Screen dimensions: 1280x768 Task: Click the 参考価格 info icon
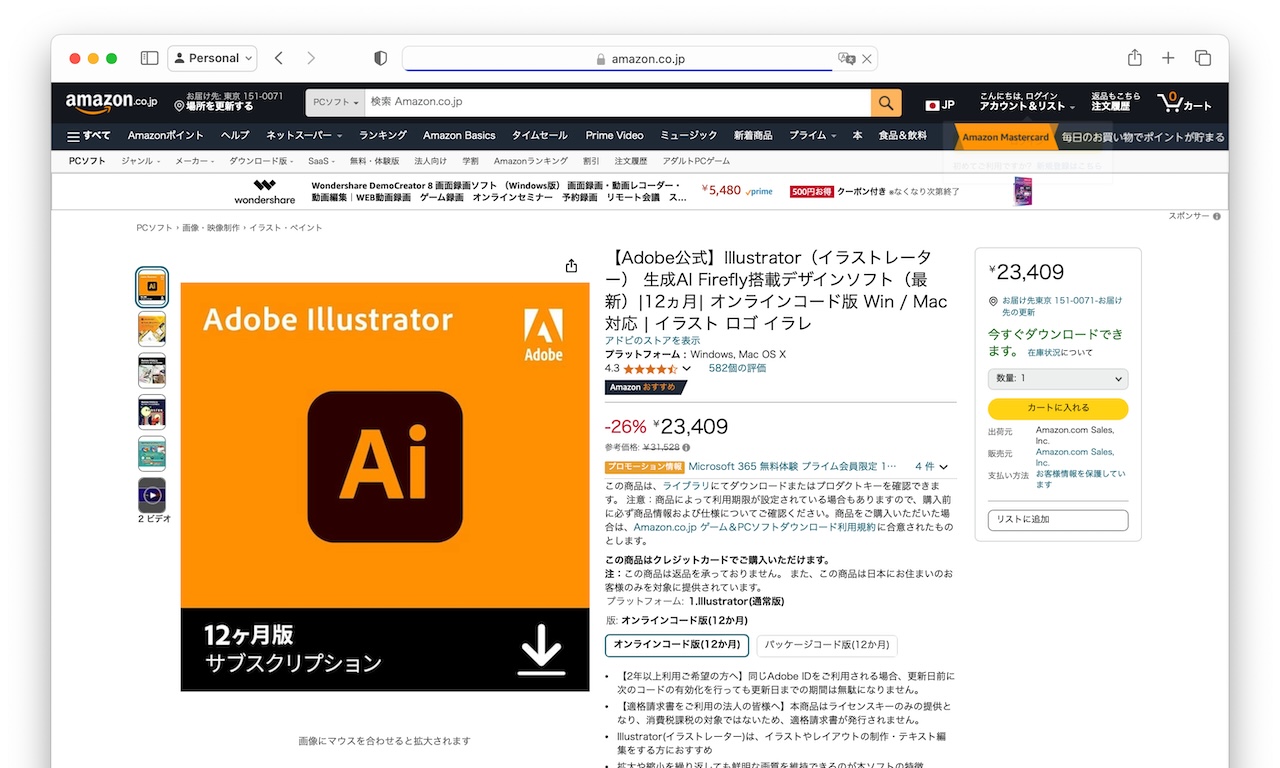(686, 447)
